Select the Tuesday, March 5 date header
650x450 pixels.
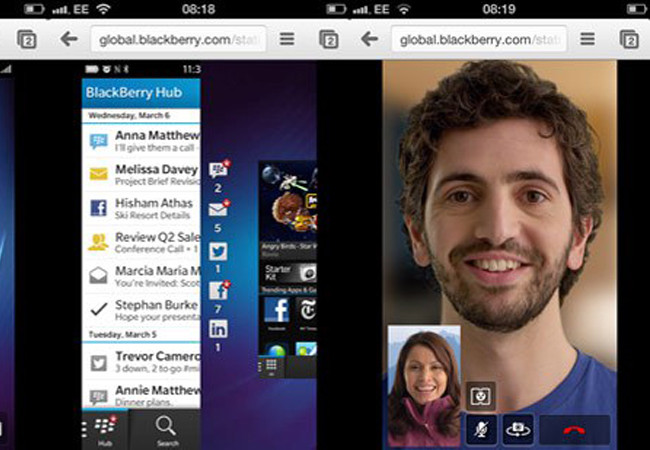(x=123, y=334)
